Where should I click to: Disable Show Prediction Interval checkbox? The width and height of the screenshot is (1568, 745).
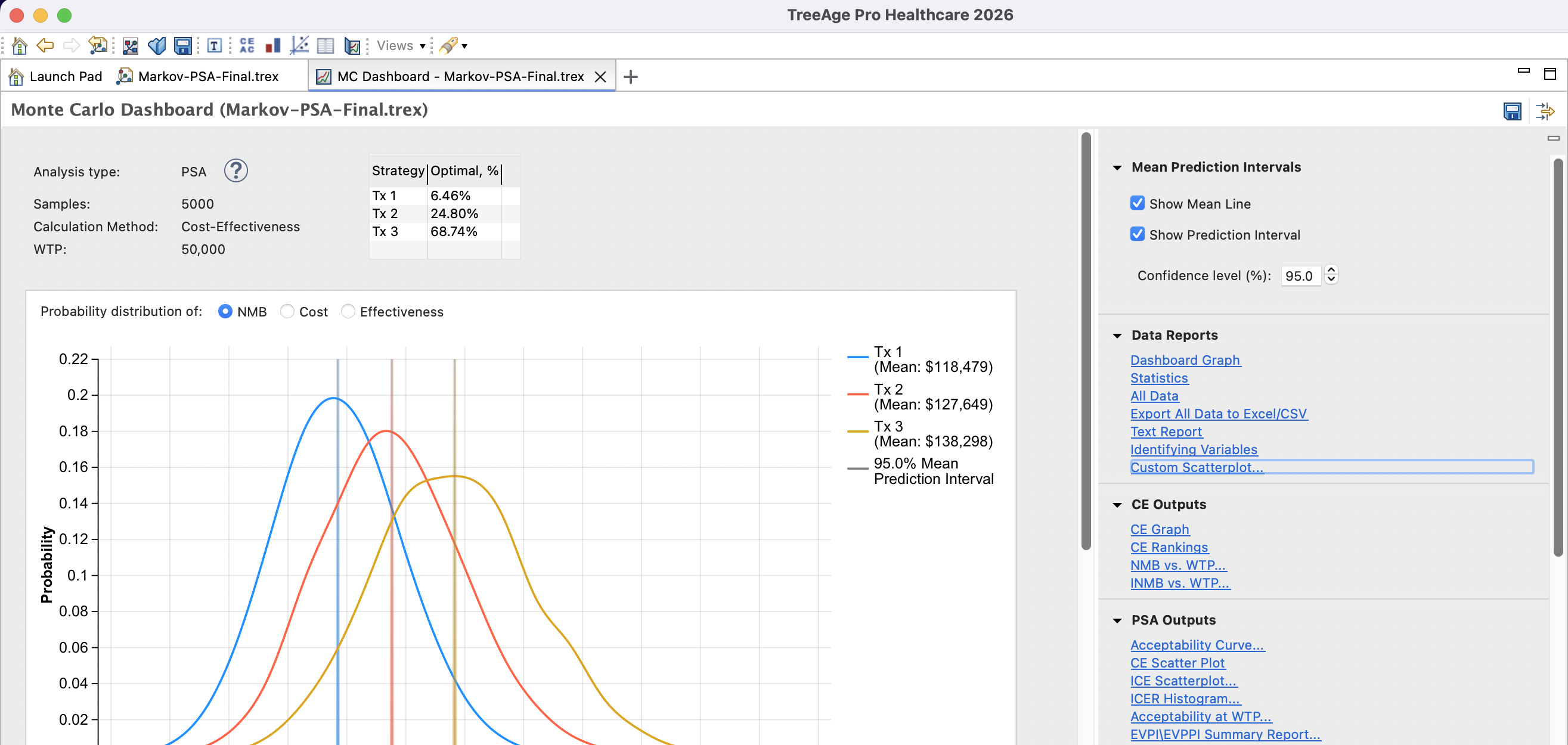(x=1137, y=234)
